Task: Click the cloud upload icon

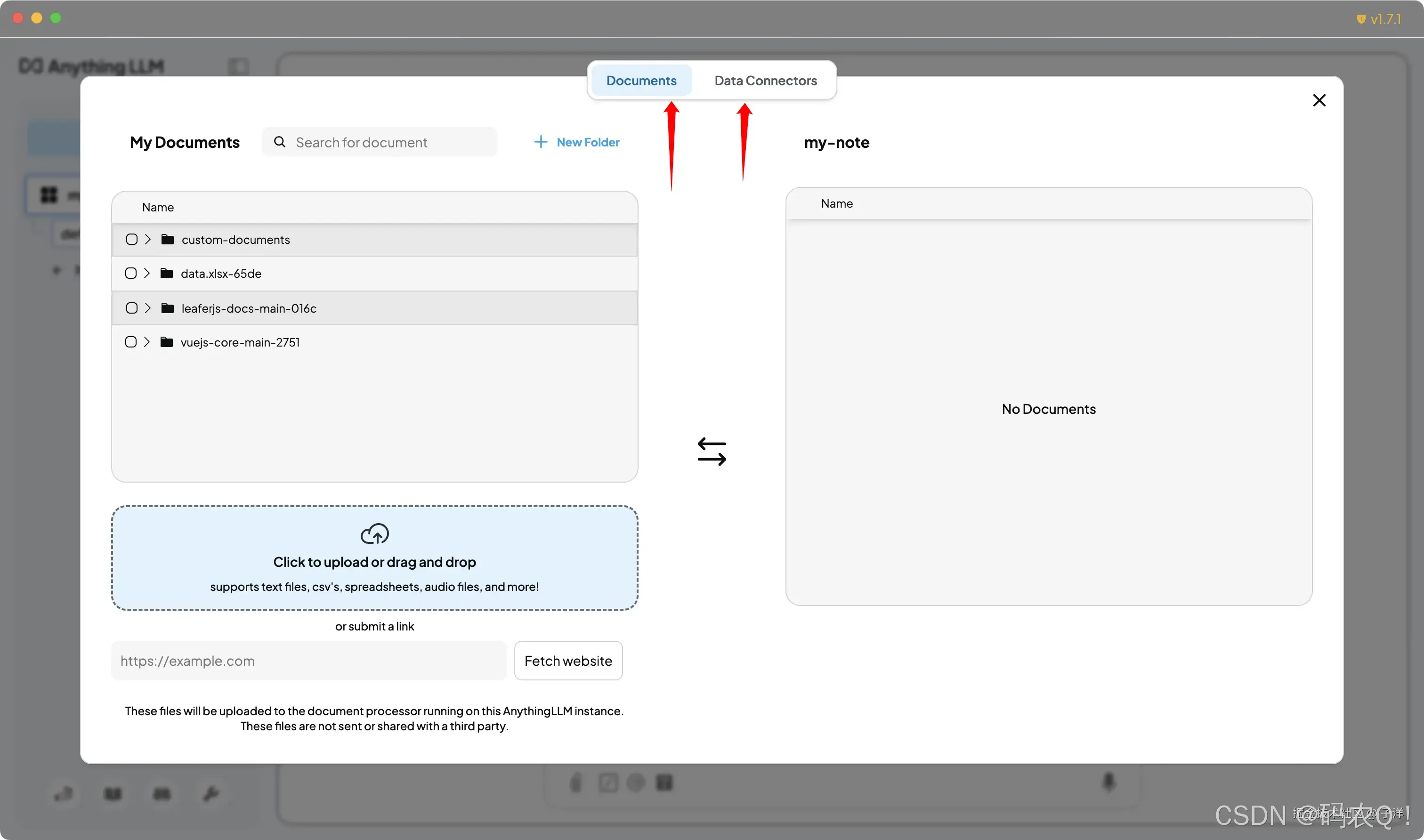Action: coord(375,533)
